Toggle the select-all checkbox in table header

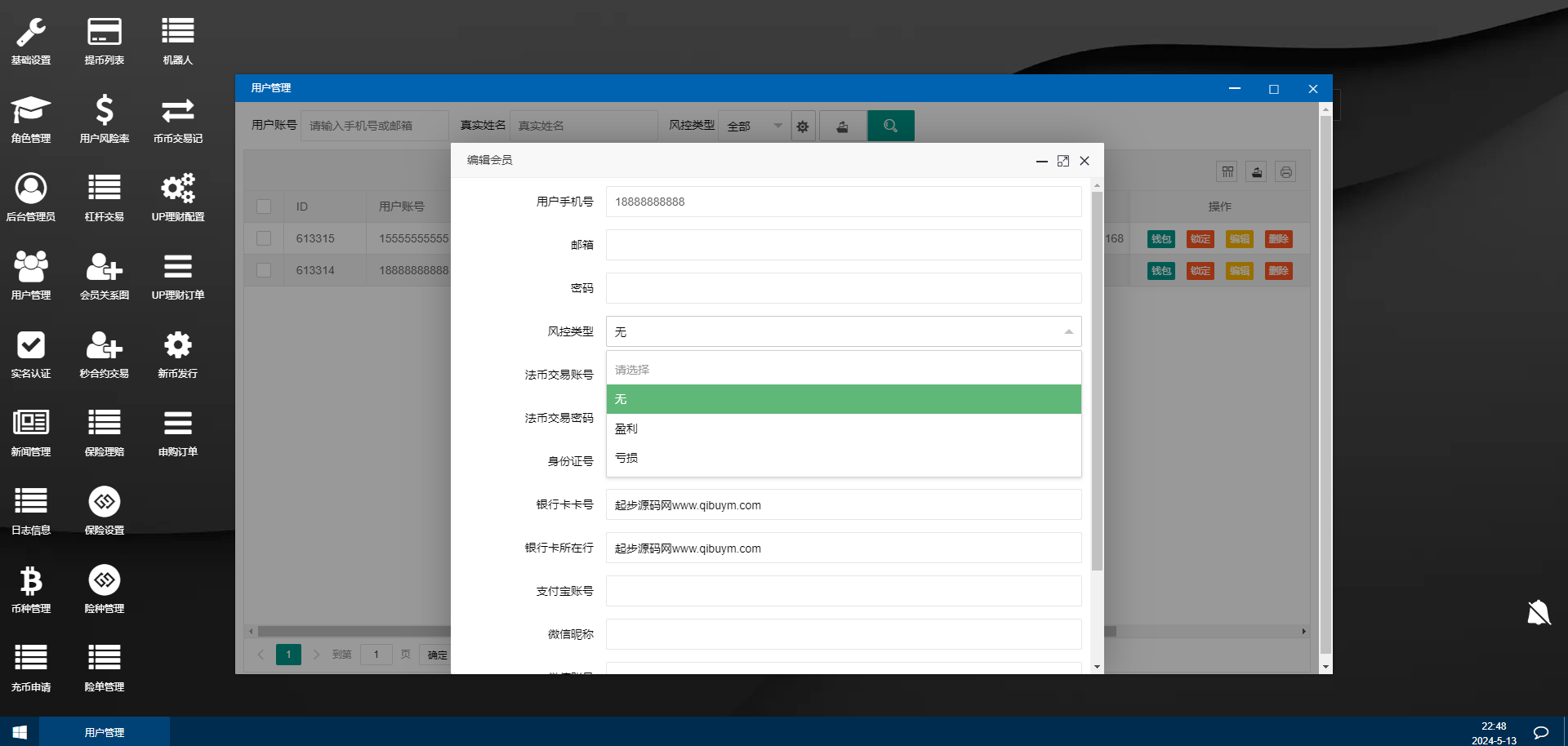point(264,206)
